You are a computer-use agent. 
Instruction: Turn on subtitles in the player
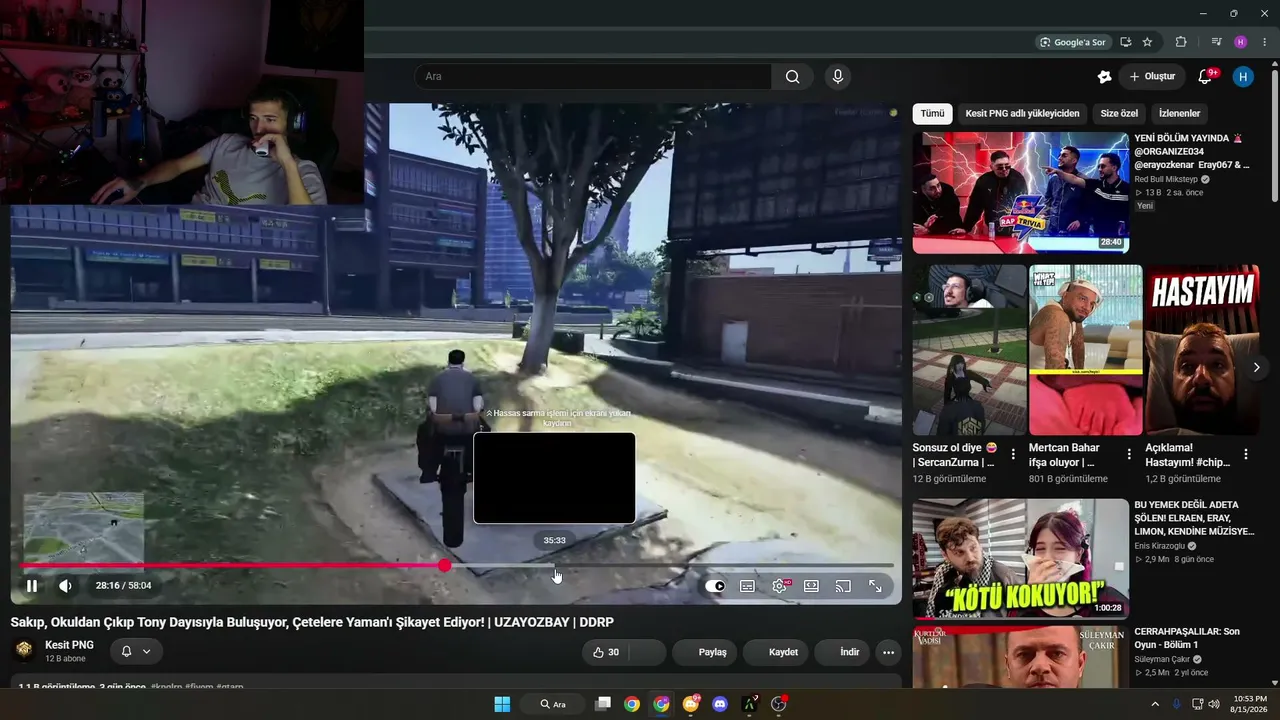coord(747,586)
